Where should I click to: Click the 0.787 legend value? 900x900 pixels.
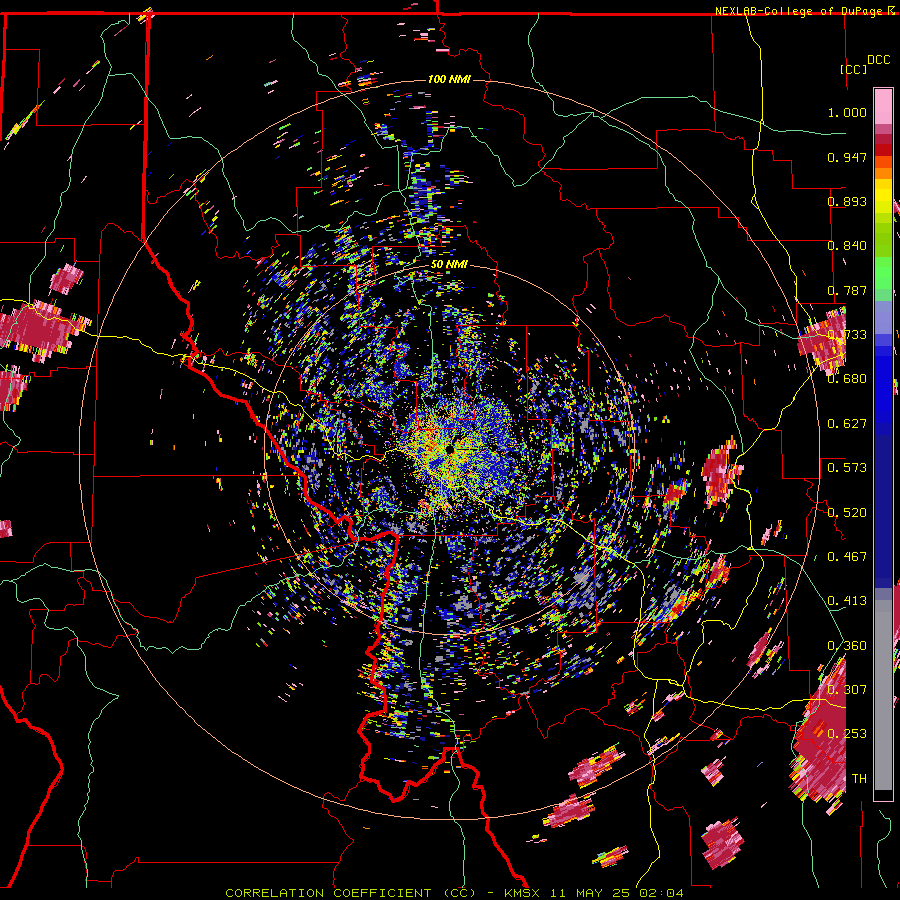(847, 290)
